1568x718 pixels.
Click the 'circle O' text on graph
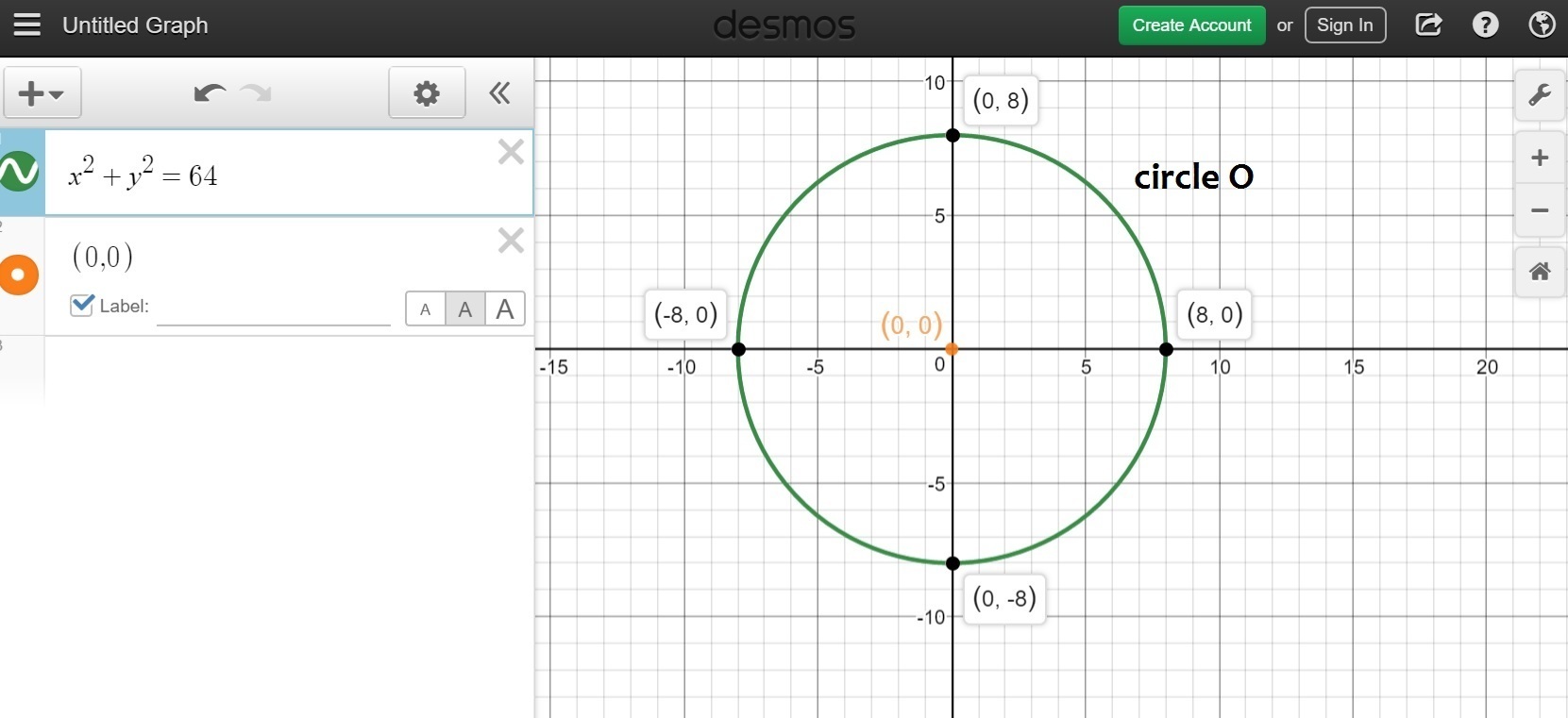1193,176
